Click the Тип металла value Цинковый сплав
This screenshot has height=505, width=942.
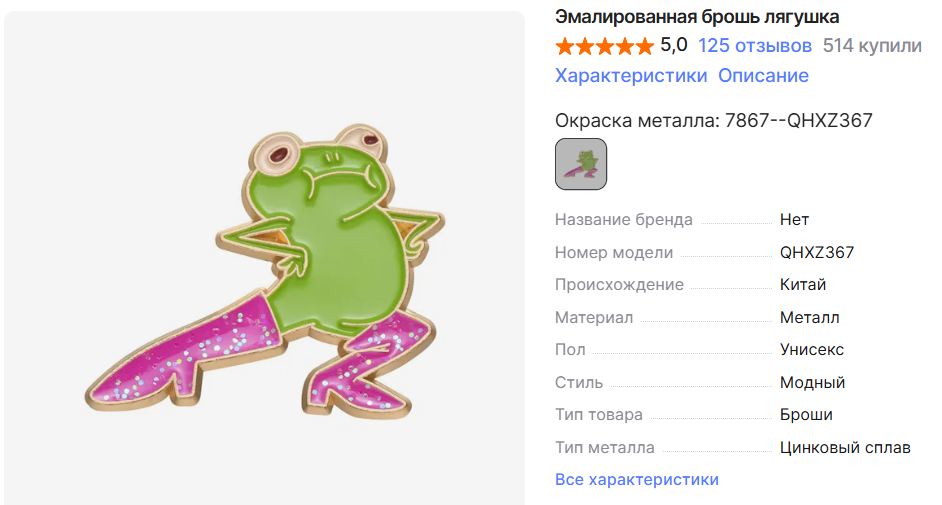(x=845, y=447)
